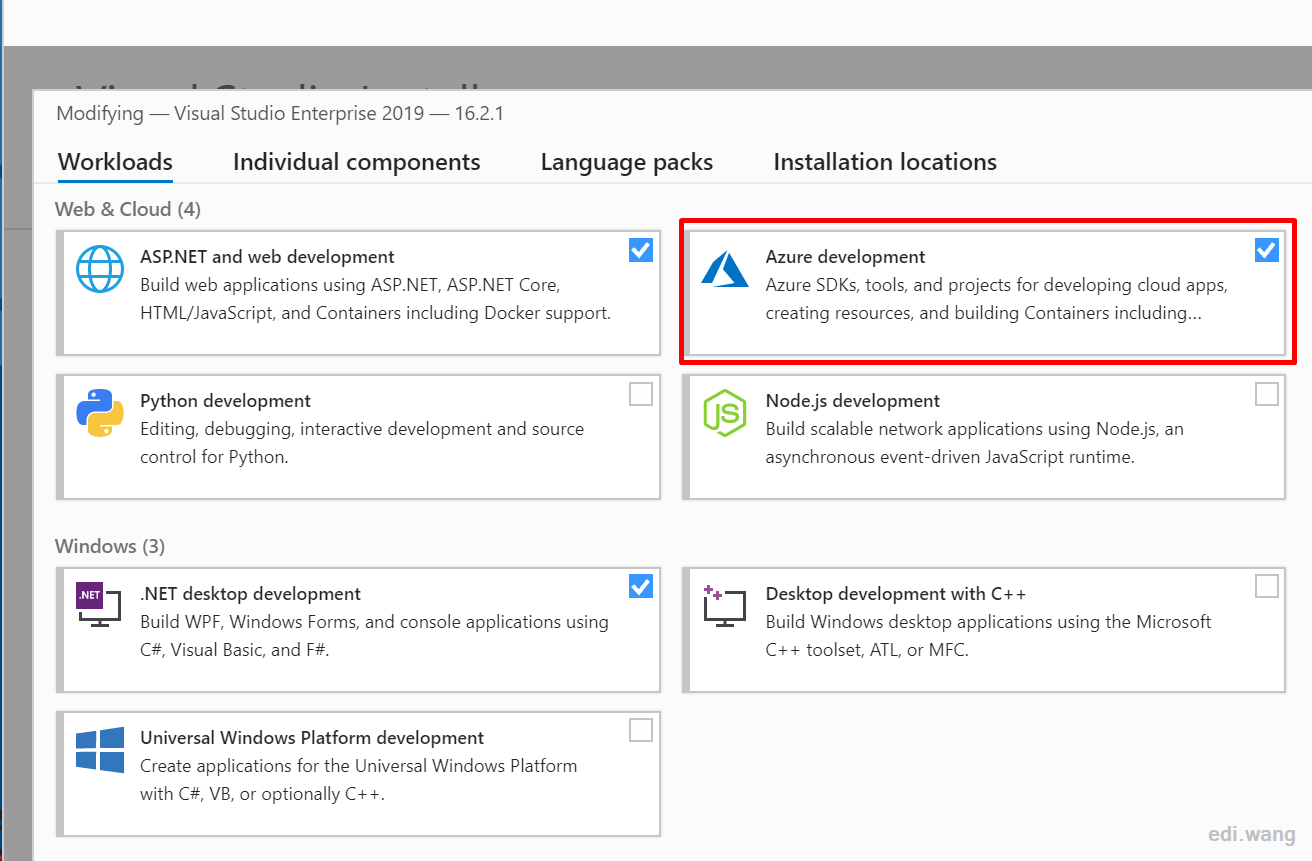The height and width of the screenshot is (861, 1312).
Task: Click the .NET desktop monitor icon
Action: 99,605
